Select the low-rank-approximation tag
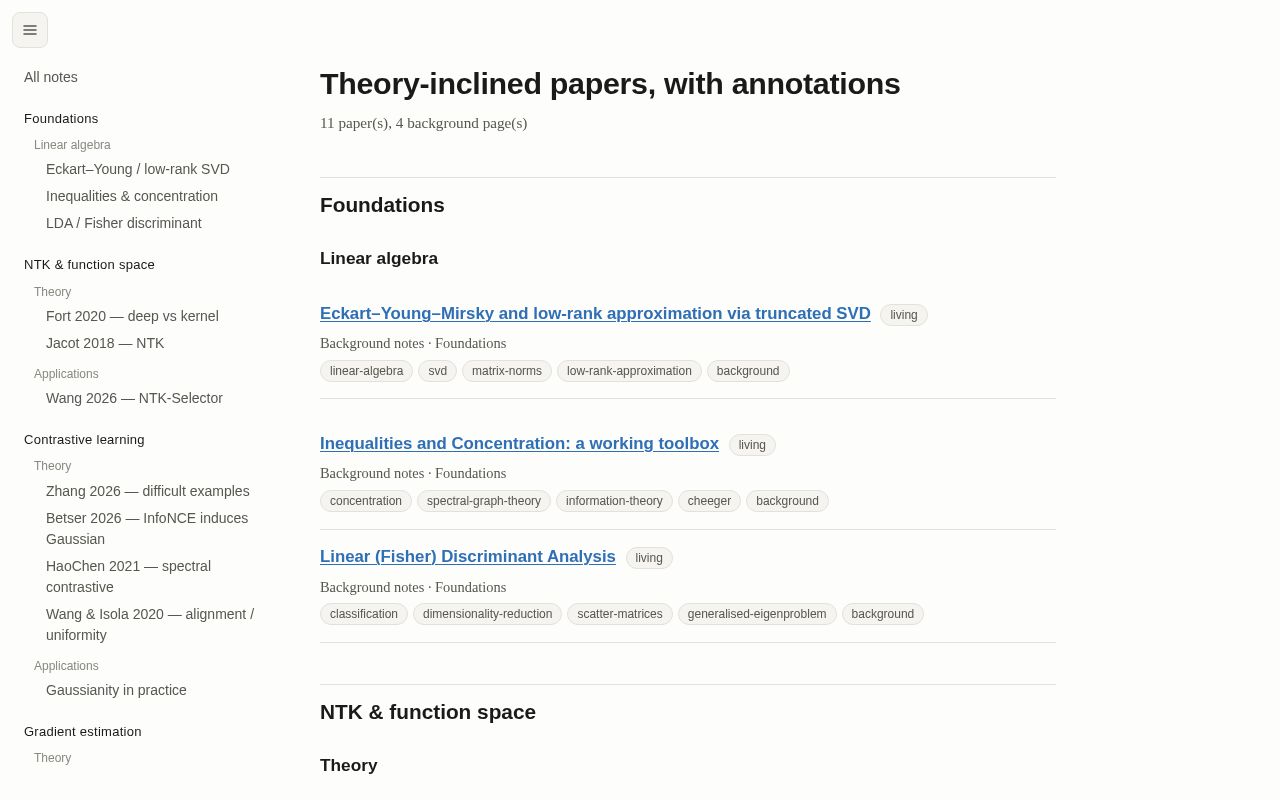The image size is (1280, 800). 629,371
